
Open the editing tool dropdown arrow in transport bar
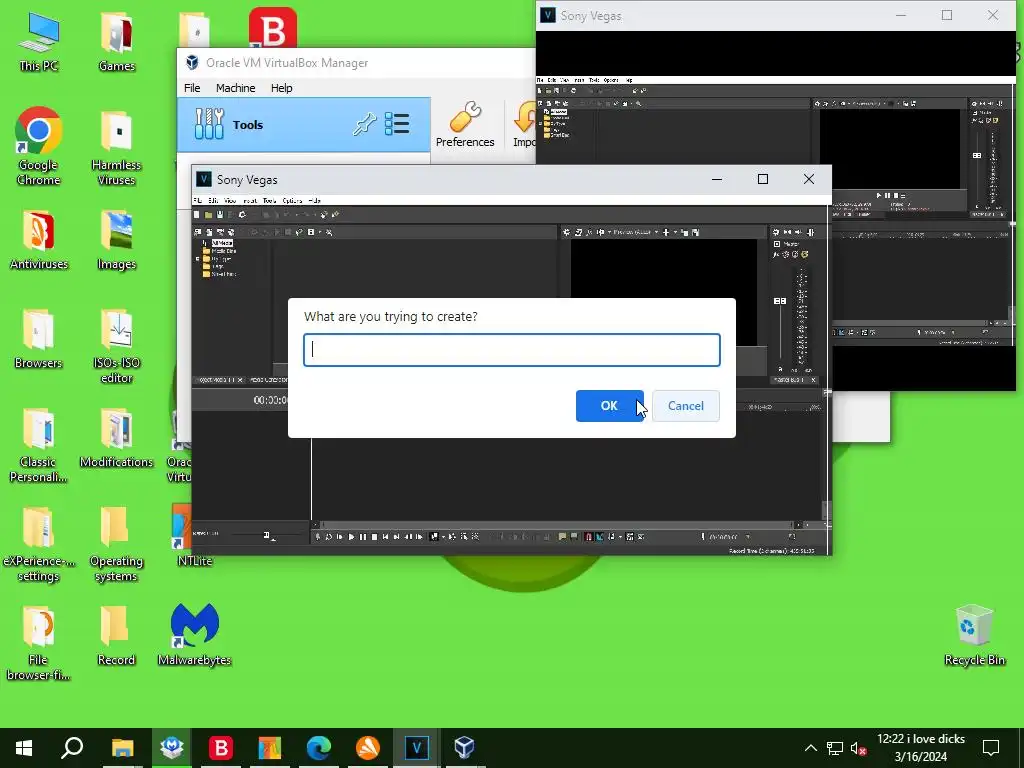(443, 537)
